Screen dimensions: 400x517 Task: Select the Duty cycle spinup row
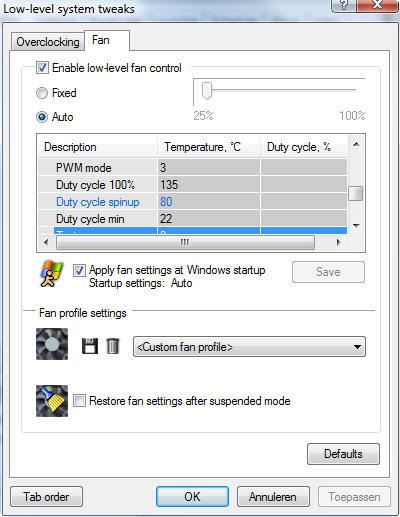click(x=193, y=202)
